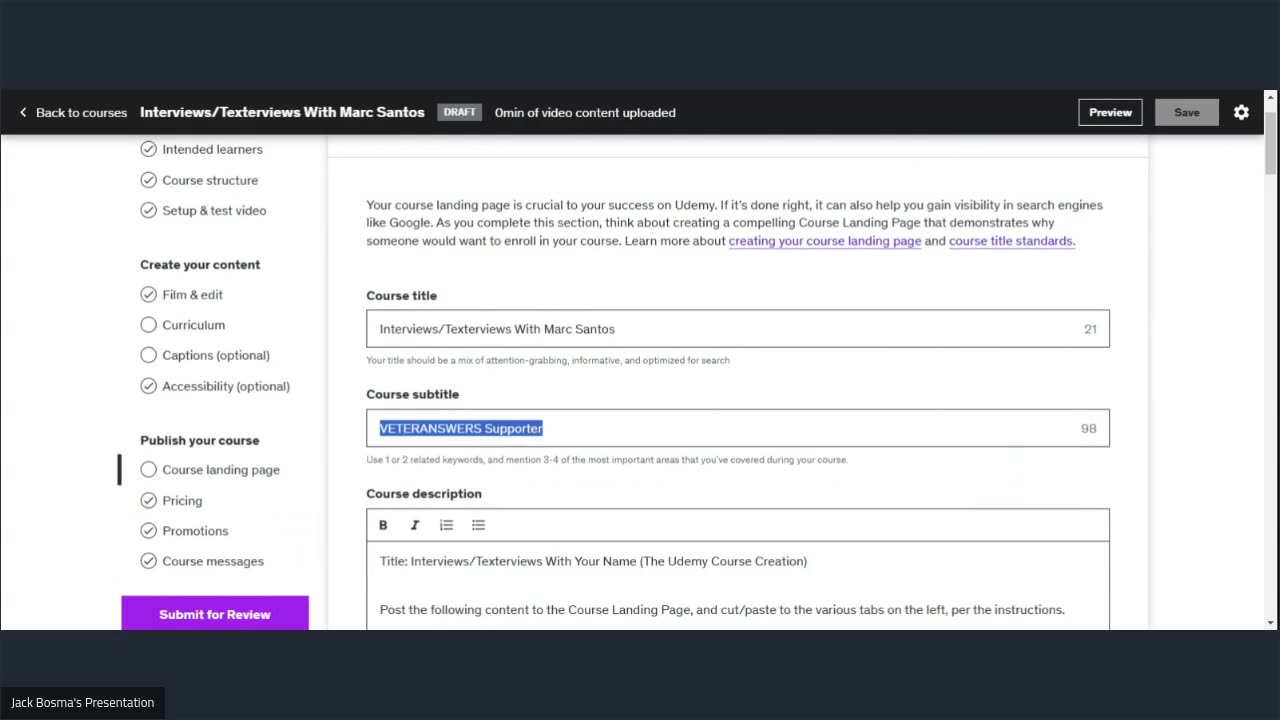Click the Accessibility (optional) check circle
Image resolution: width=1280 pixels, height=720 pixels.
pyautogui.click(x=149, y=386)
